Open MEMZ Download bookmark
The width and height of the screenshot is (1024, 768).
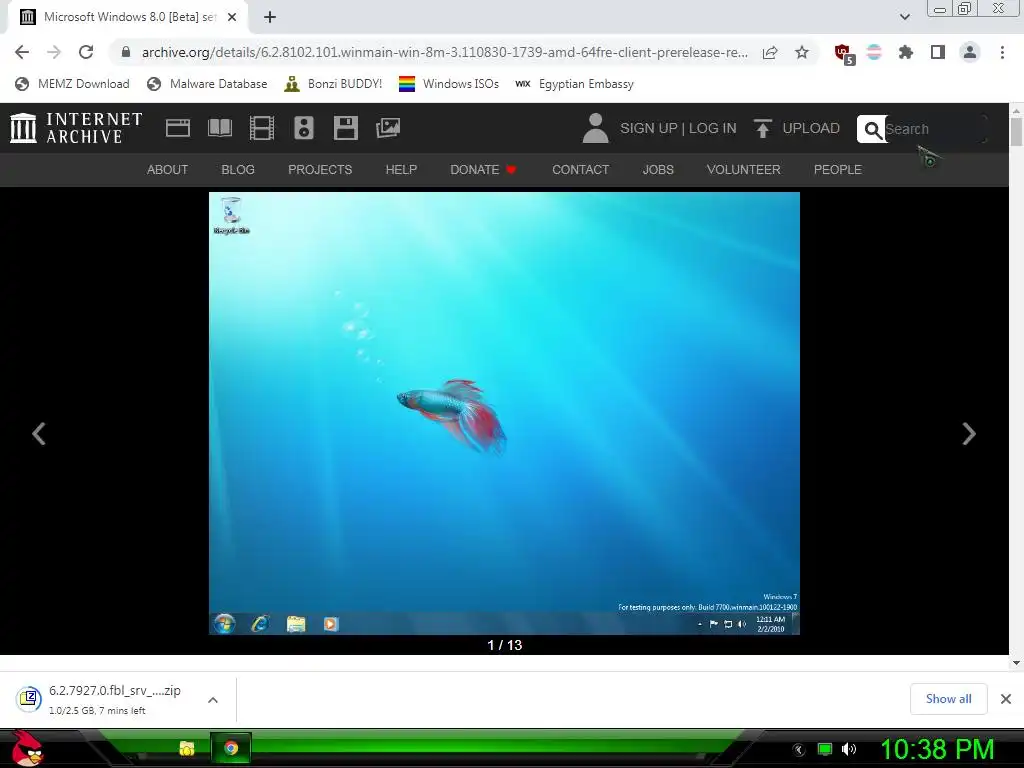(72, 84)
